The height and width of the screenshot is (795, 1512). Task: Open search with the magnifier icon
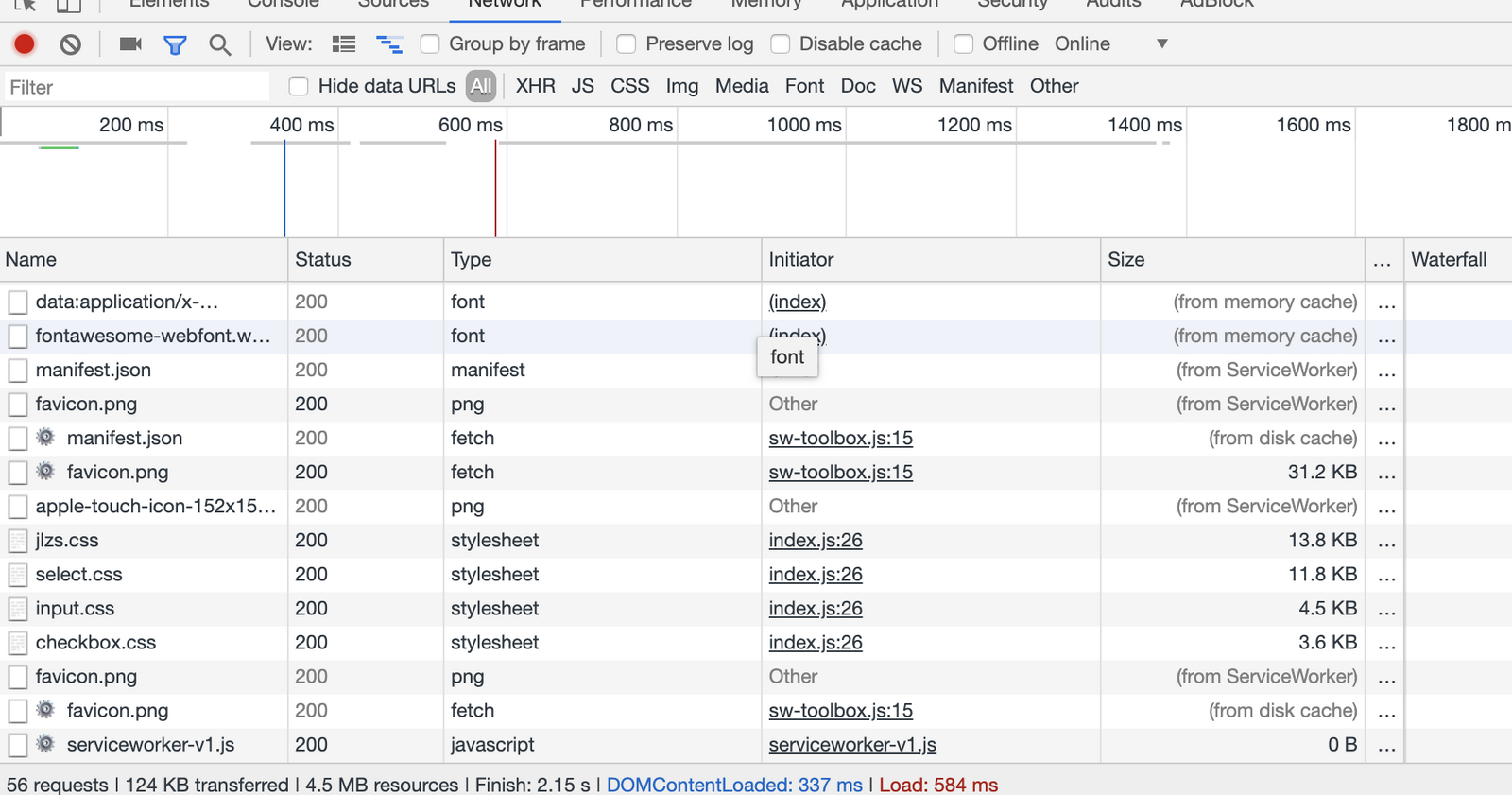(x=220, y=44)
